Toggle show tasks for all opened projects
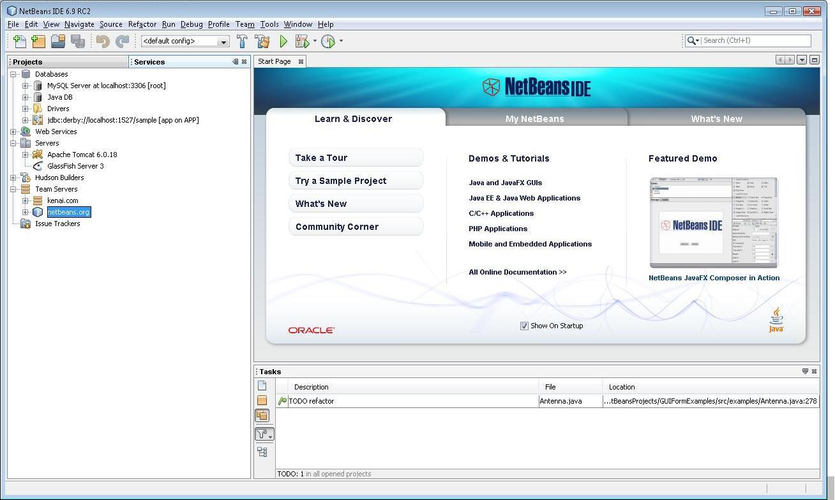Viewport: 835px width, 500px height. pos(262,415)
